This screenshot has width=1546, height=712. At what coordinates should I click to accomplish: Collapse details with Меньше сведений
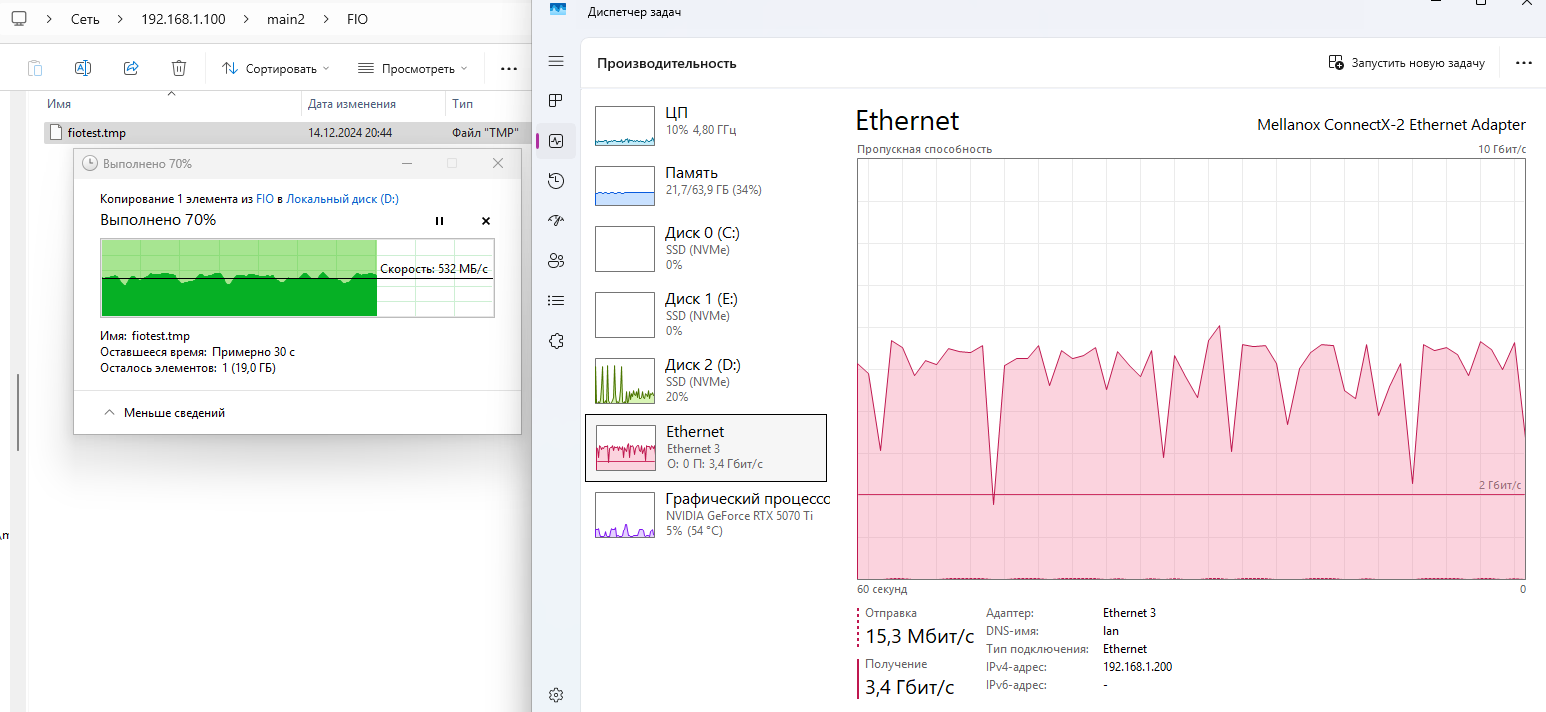[x=164, y=412]
